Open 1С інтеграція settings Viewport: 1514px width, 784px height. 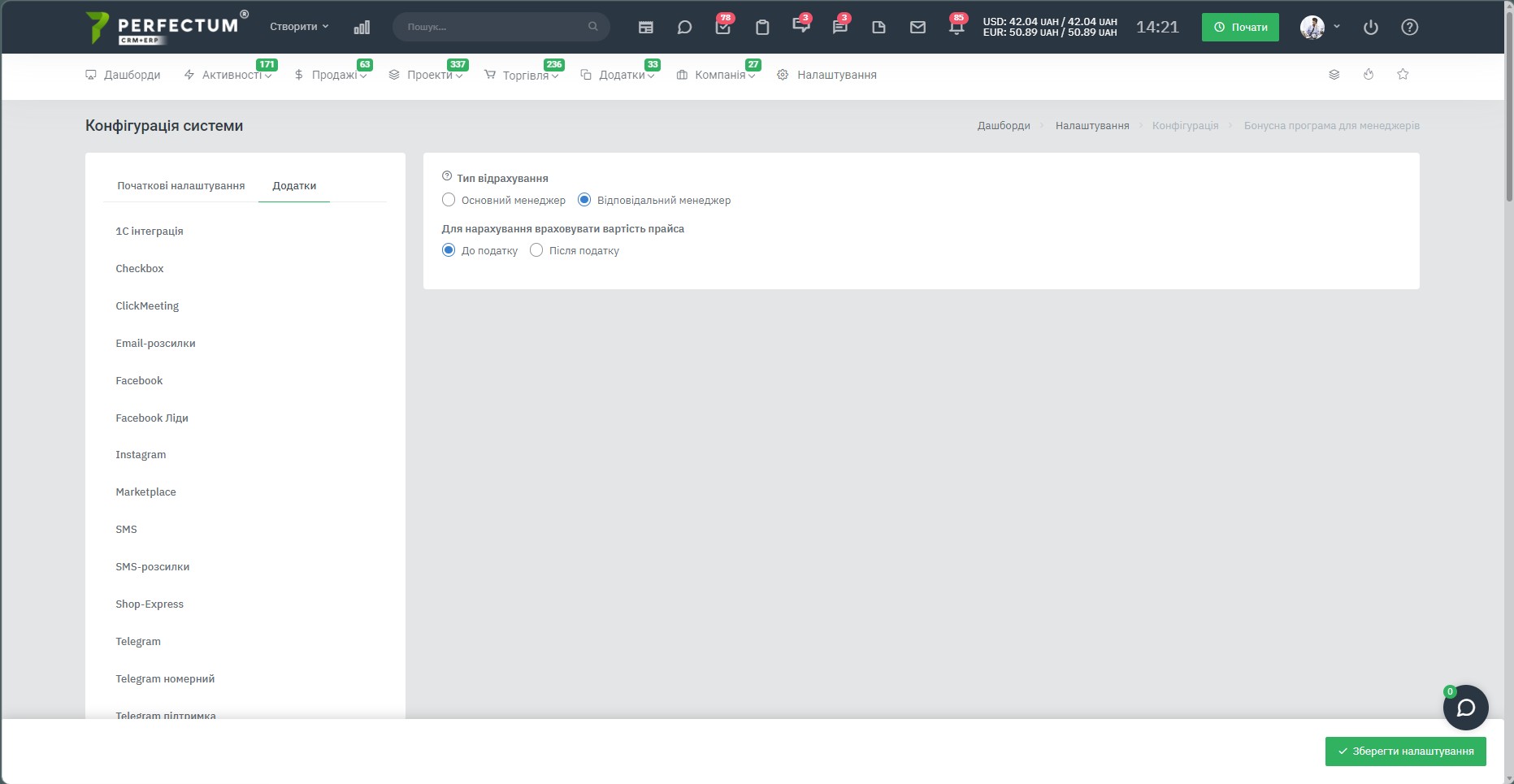[150, 232]
